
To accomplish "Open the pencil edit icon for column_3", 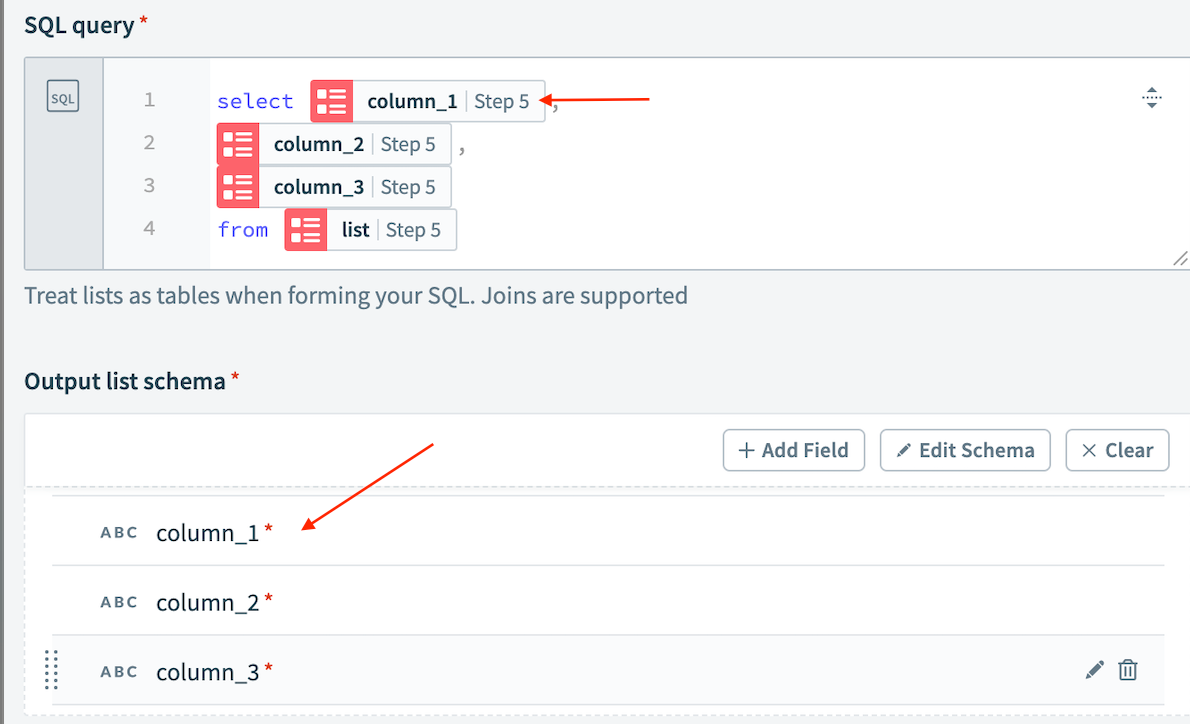I will click(1094, 670).
